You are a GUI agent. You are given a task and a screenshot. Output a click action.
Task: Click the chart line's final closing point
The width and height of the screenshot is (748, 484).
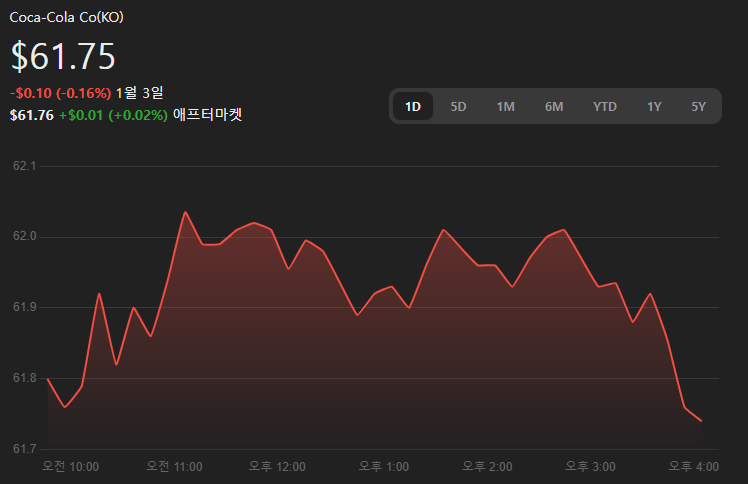701,421
